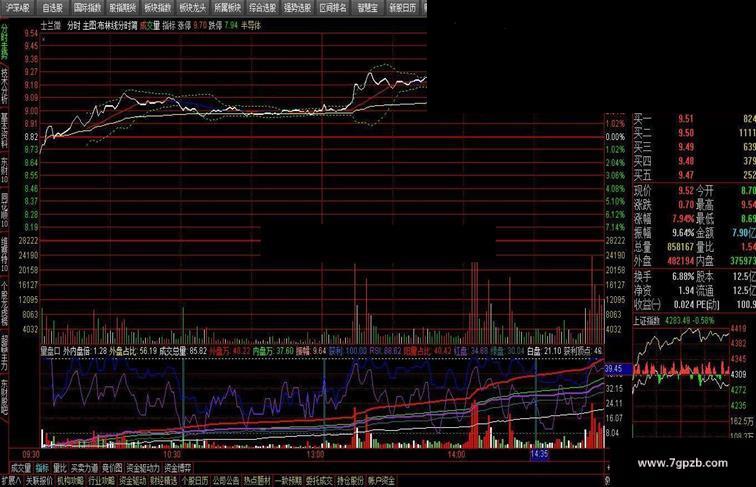Click the 换手 value 6.88%
The height and width of the screenshot is (487, 756).
point(683,277)
